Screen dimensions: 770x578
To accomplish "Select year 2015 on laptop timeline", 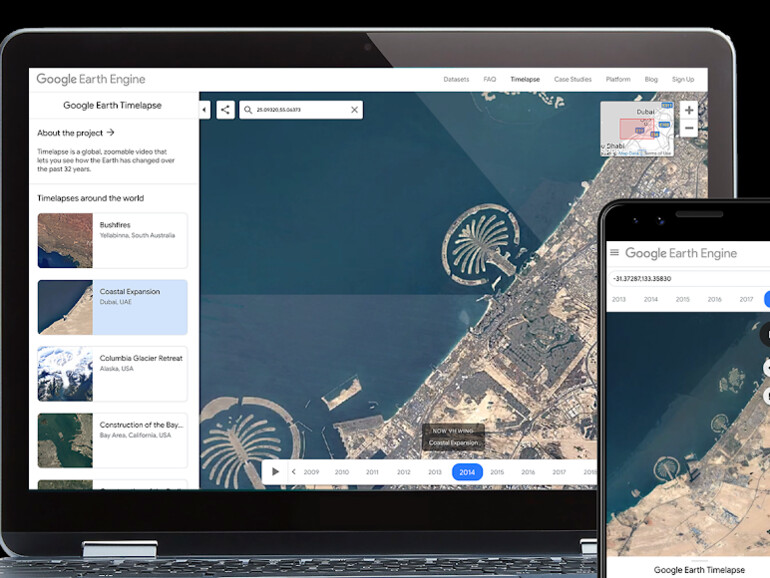I will tap(497, 472).
